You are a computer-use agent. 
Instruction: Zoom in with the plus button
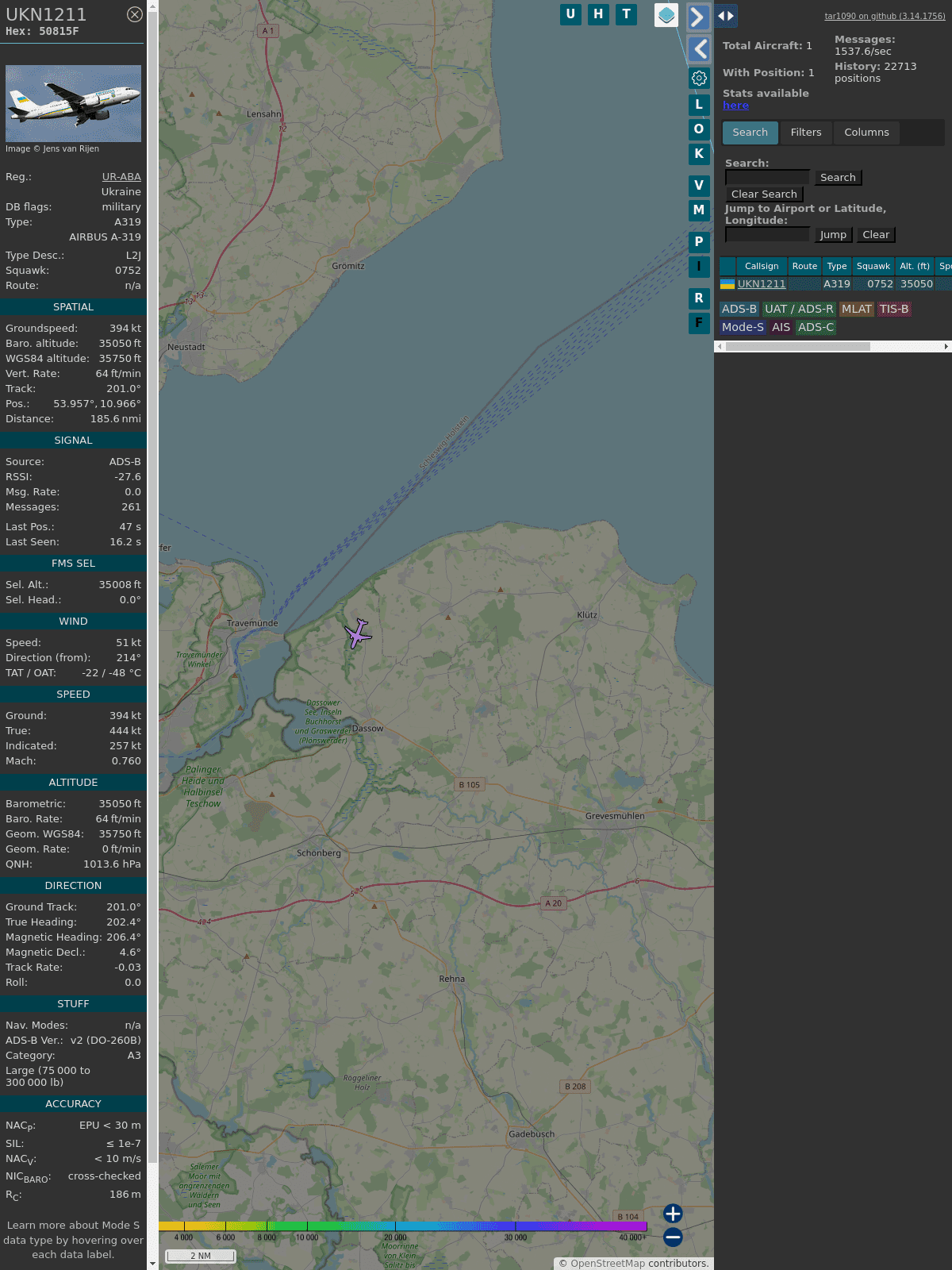click(x=673, y=1214)
